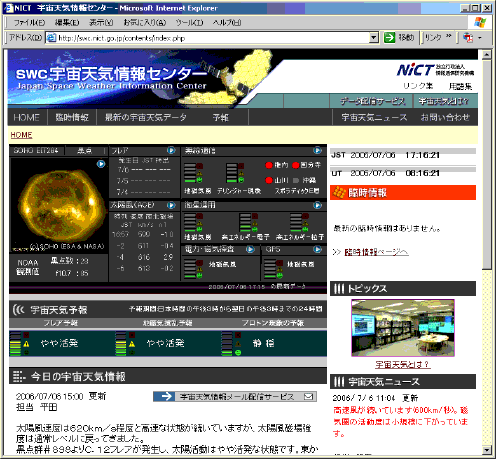Click 宇宙天気とは? link under the topics photo
497x459 pixels.
click(x=403, y=365)
